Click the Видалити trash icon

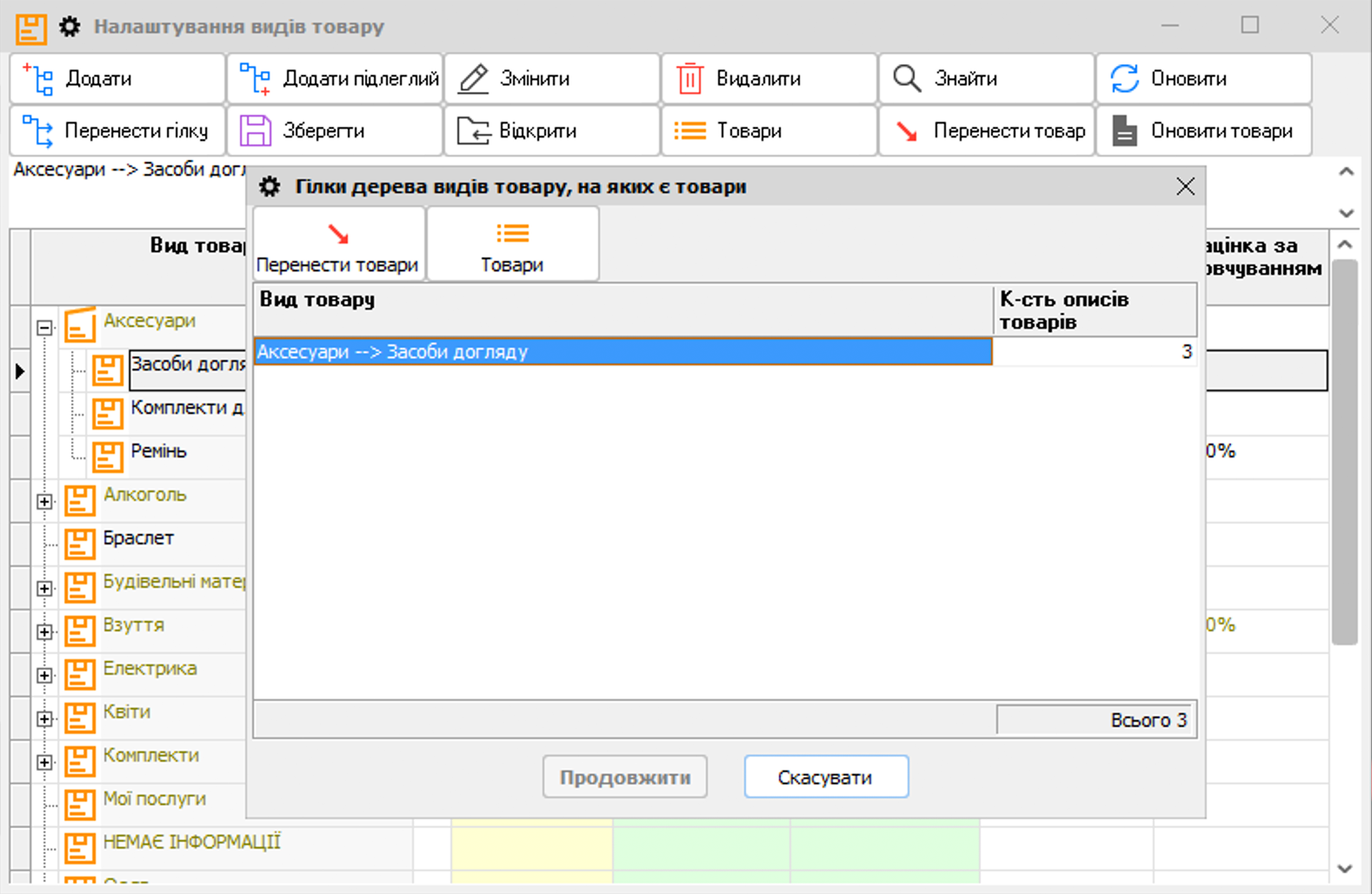689,79
